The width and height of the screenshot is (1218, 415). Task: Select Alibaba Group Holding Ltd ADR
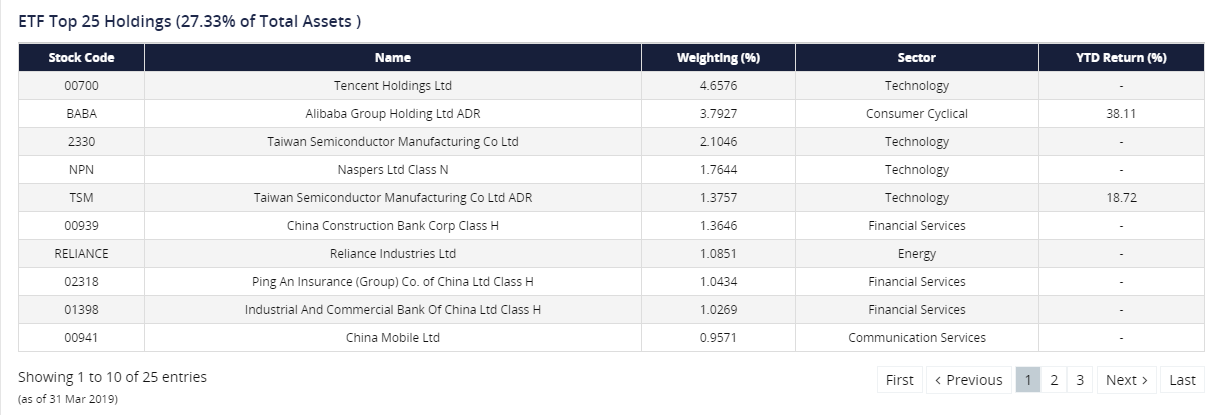pos(393,114)
